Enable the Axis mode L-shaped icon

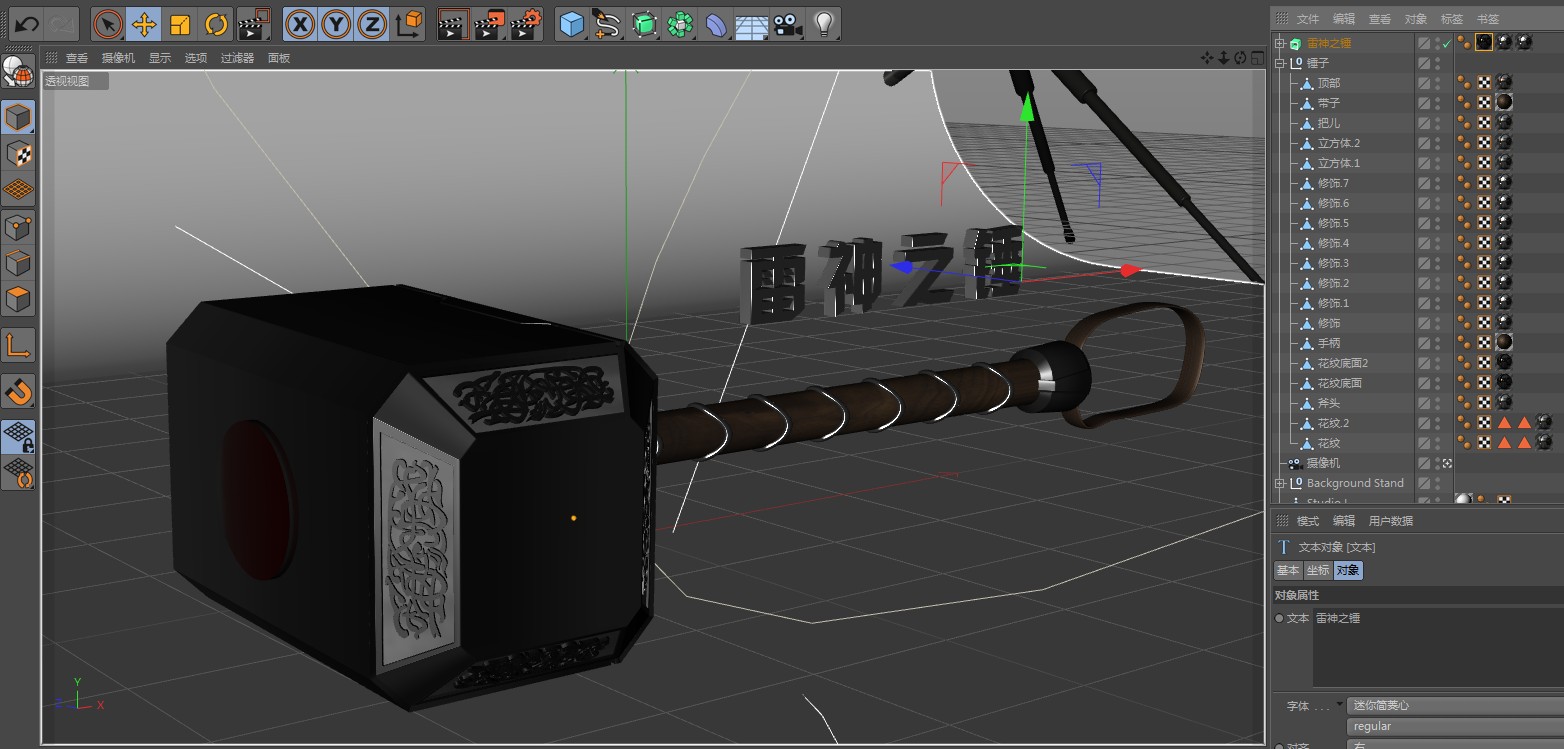[x=18, y=345]
